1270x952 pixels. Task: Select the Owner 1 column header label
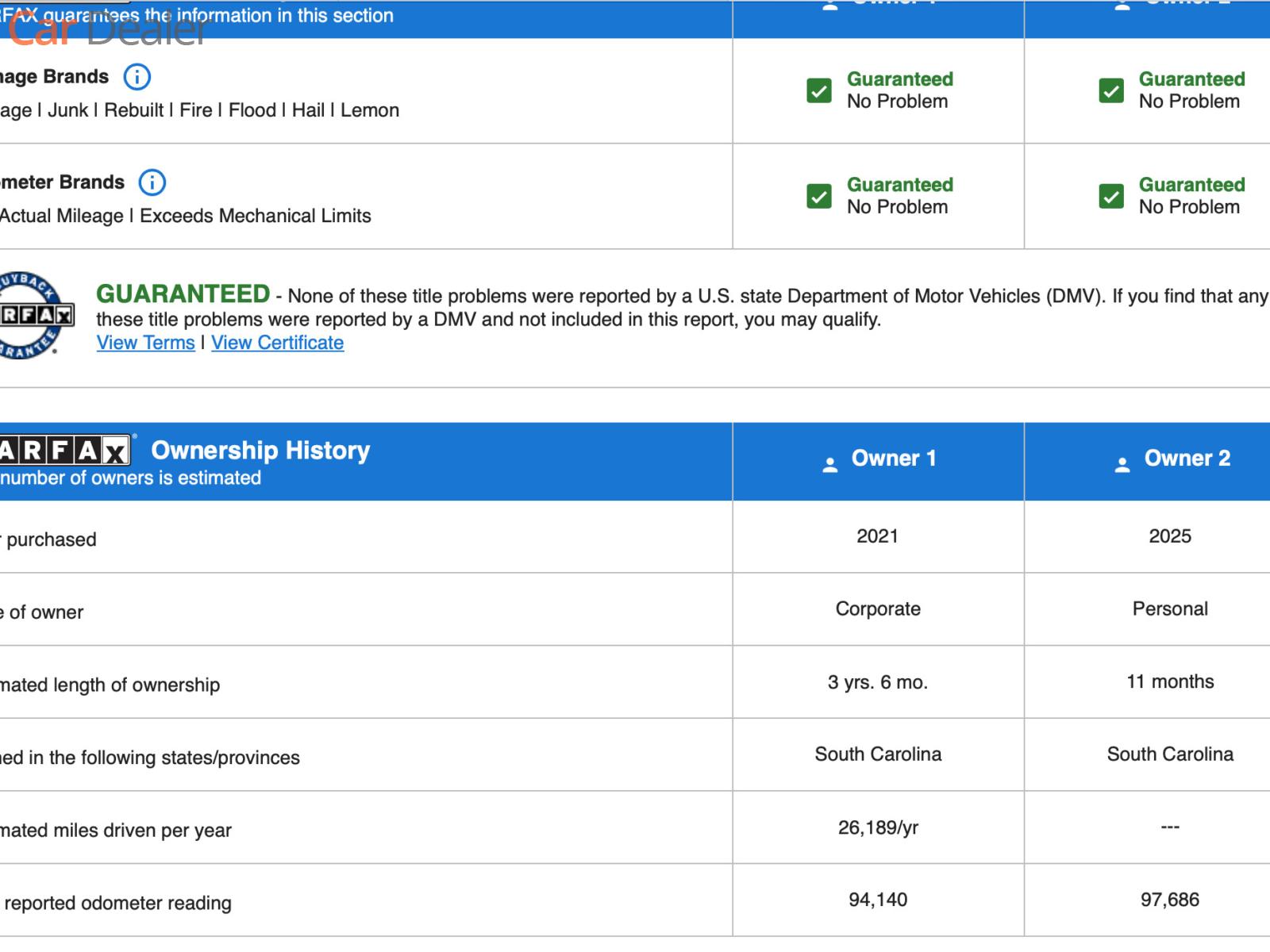894,459
